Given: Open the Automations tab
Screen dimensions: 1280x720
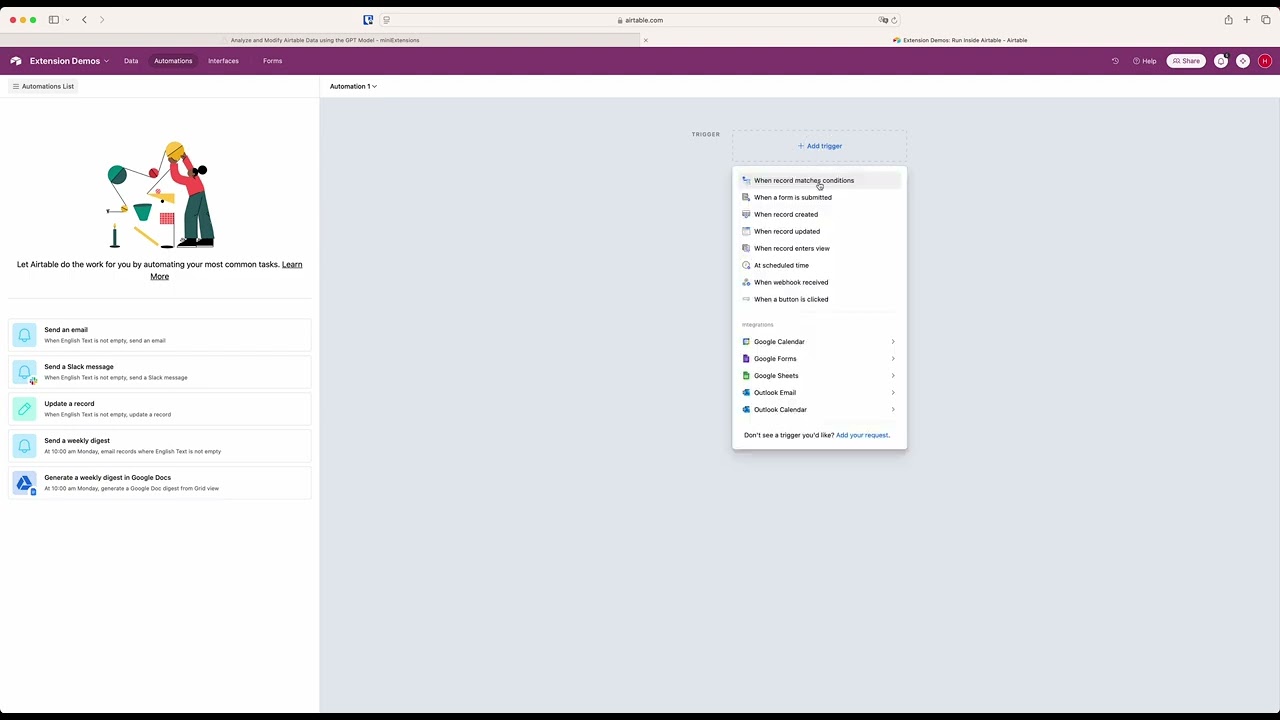Looking at the screenshot, I should coord(173,61).
